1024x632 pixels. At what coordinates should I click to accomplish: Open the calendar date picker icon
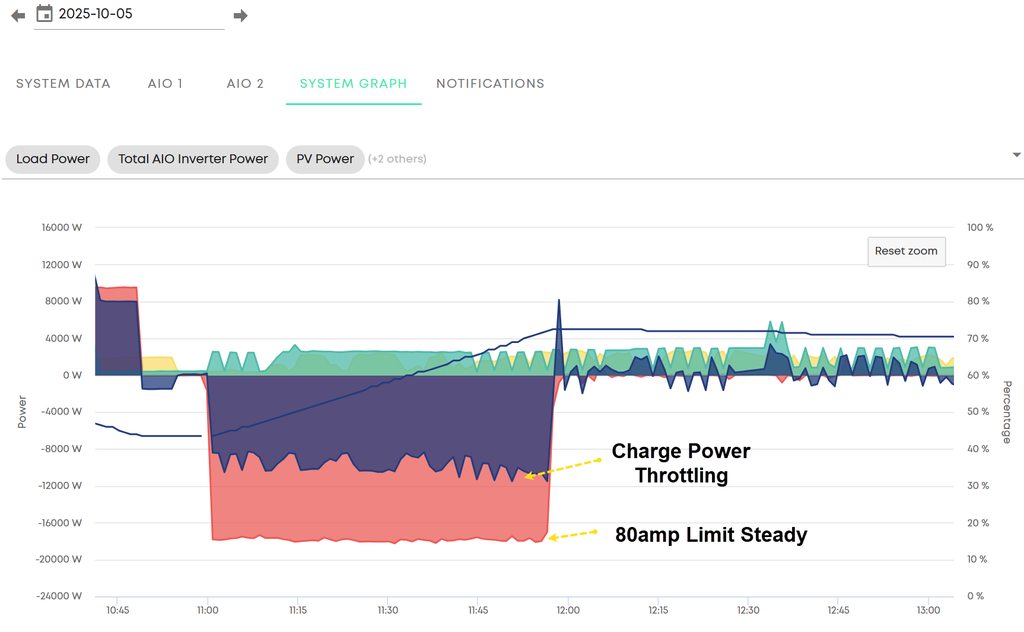point(44,14)
